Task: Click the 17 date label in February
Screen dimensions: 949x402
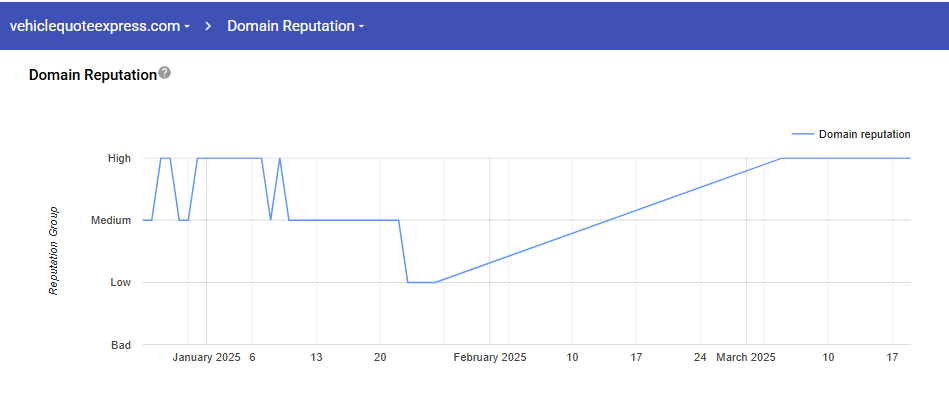Action: click(636, 357)
